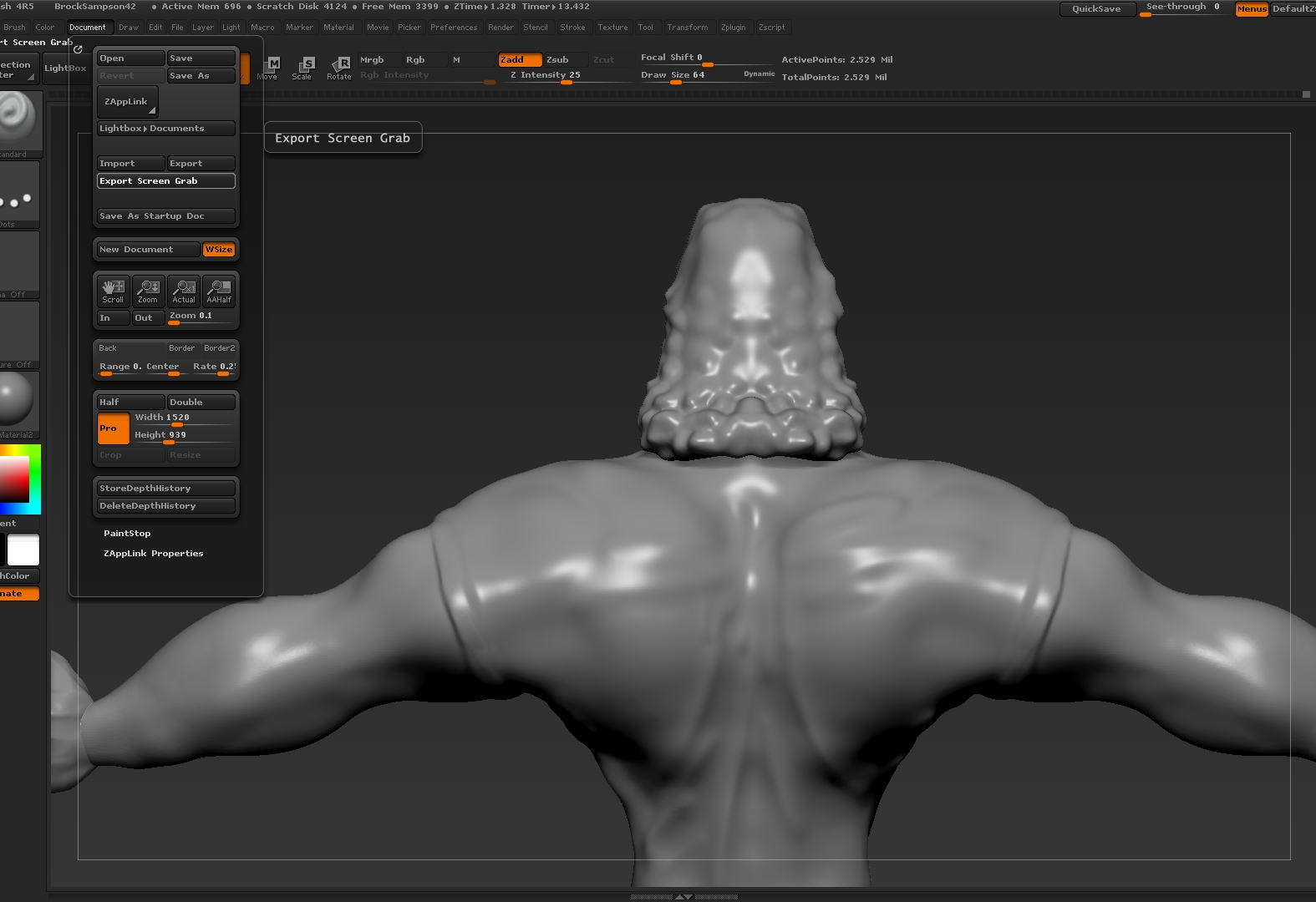Click the Import button
The image size is (1316, 902).
coord(130,164)
